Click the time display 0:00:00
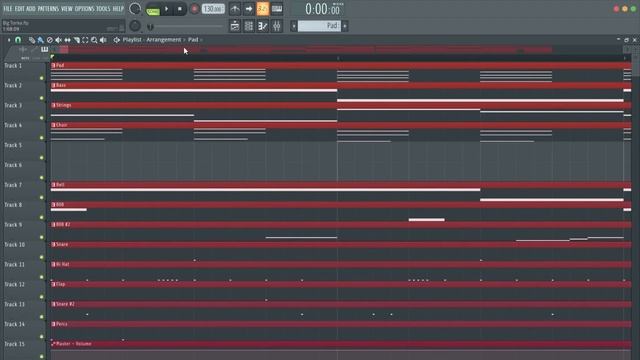The image size is (640, 360). pos(322,9)
